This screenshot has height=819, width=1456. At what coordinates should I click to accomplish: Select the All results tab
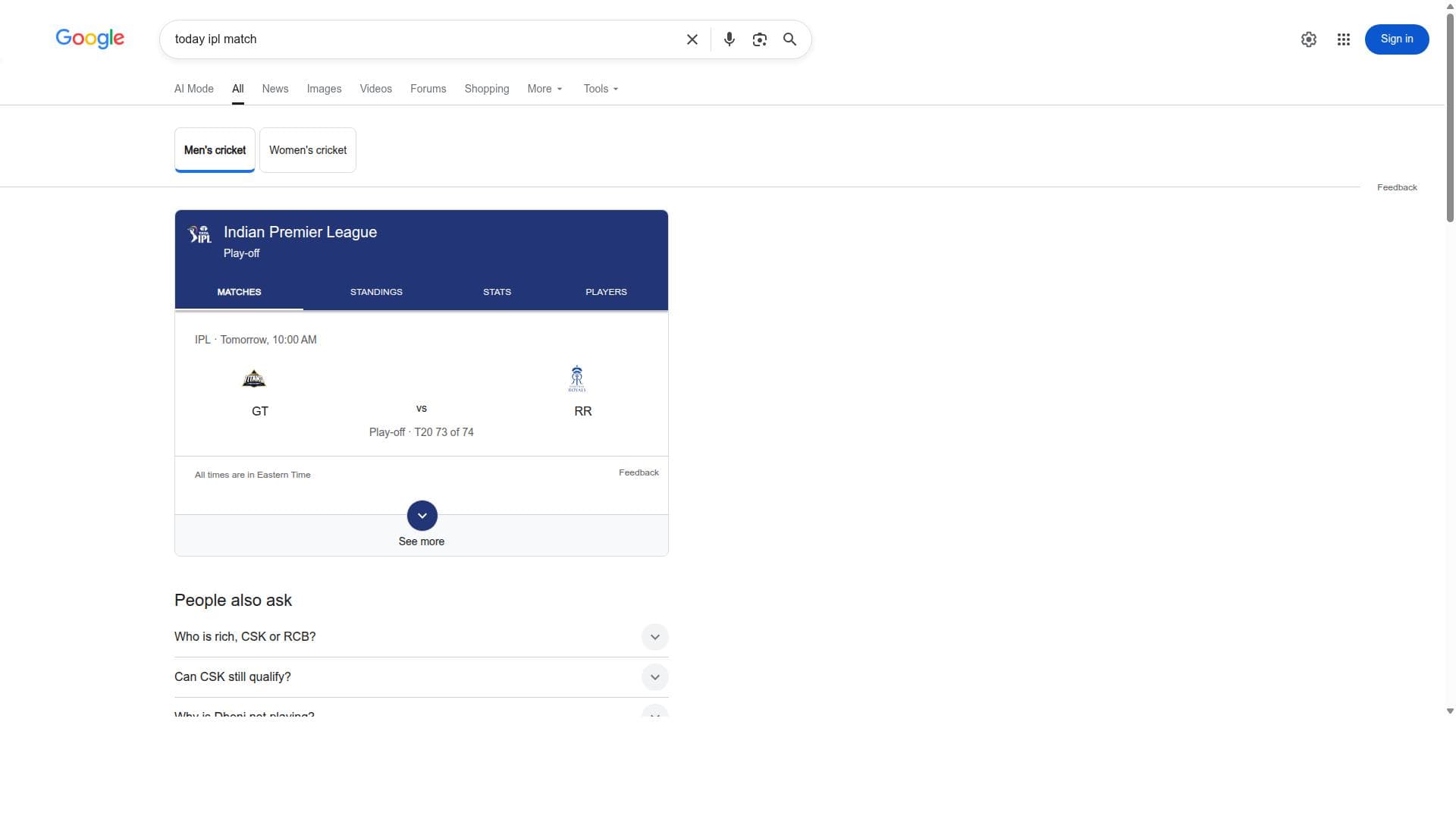237,89
